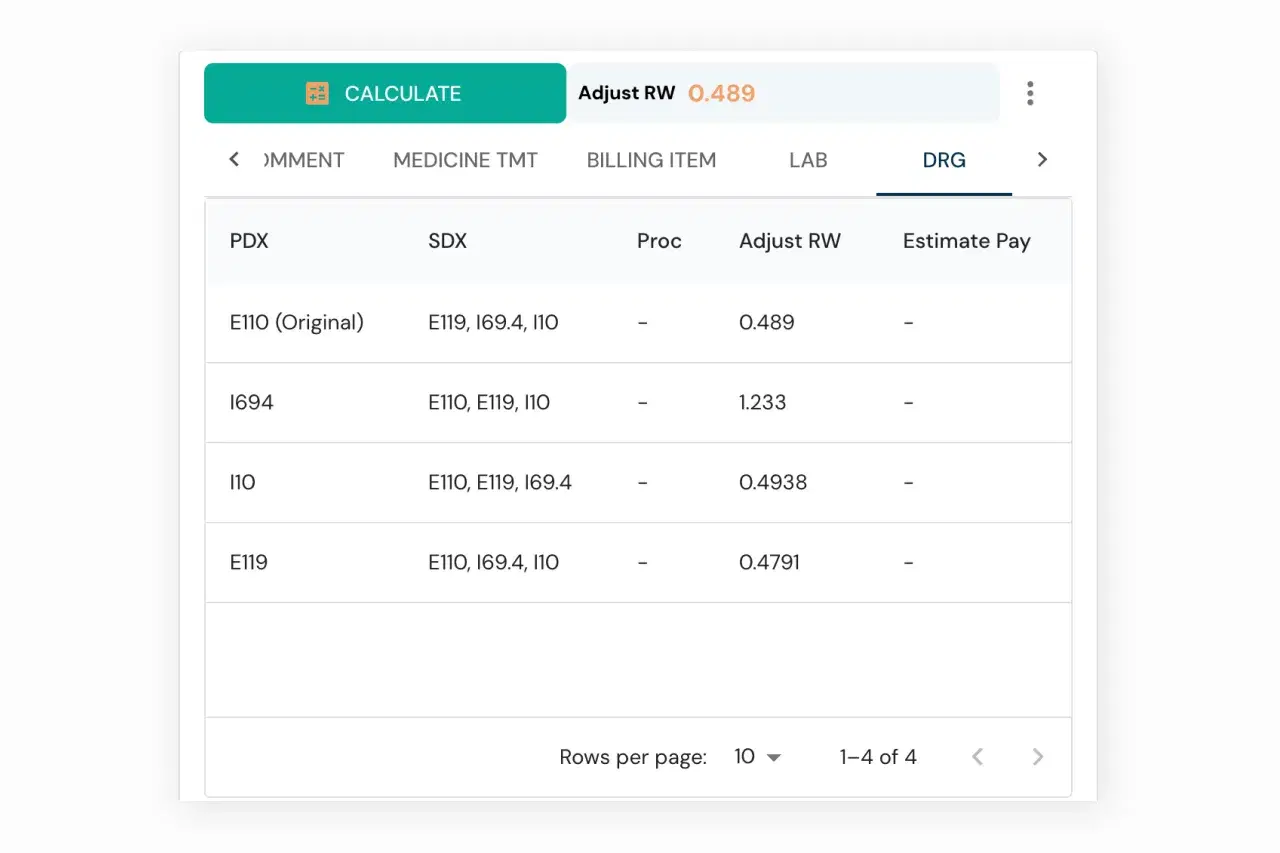Select the E110 (Original) row

pos(297,323)
